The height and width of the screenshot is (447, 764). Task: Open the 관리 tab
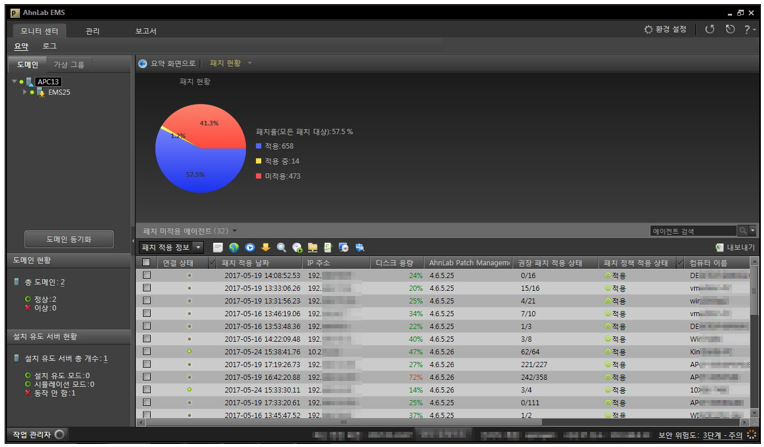(93, 31)
